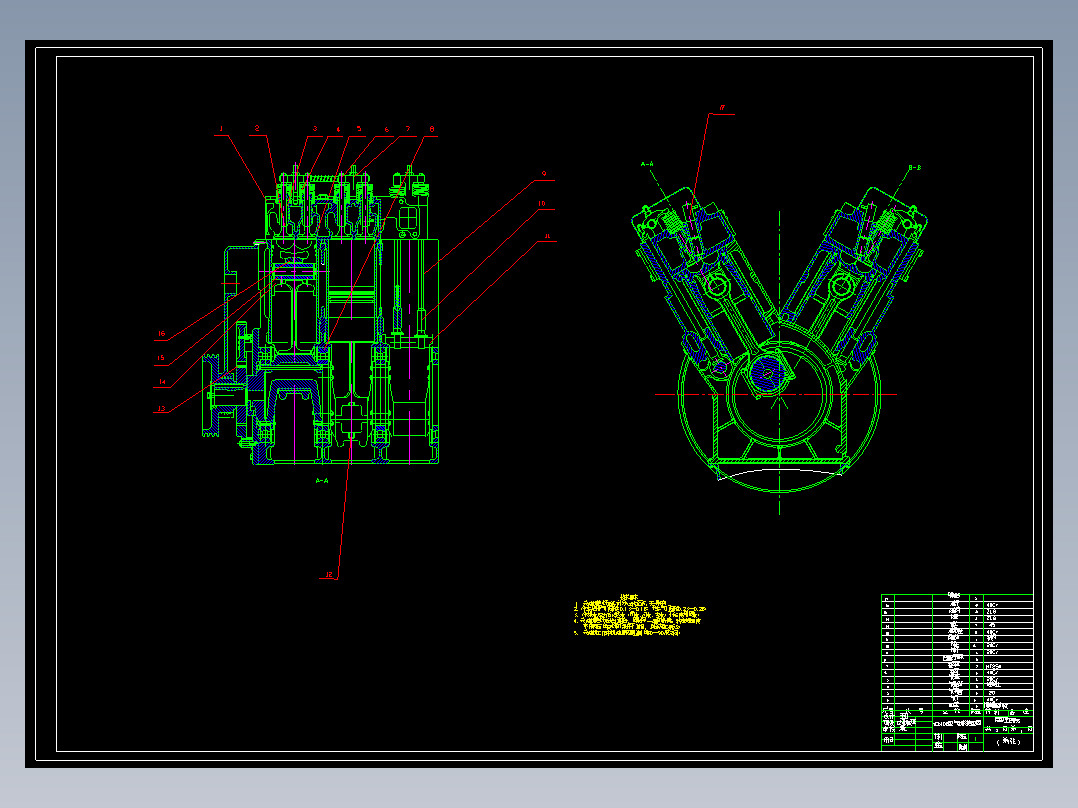Image resolution: width=1078 pixels, height=808 pixels.
Task: Click part callout number 15
Action: 161,358
